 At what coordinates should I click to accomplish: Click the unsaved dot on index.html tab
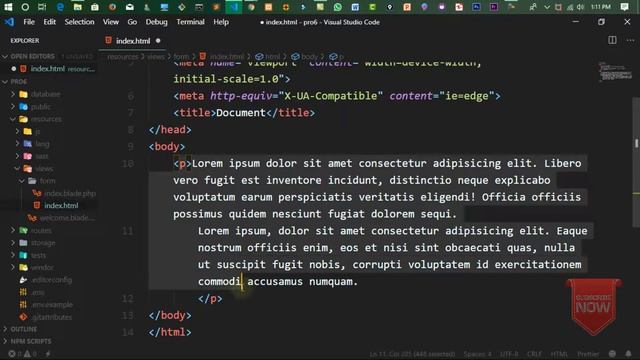click(x=158, y=41)
